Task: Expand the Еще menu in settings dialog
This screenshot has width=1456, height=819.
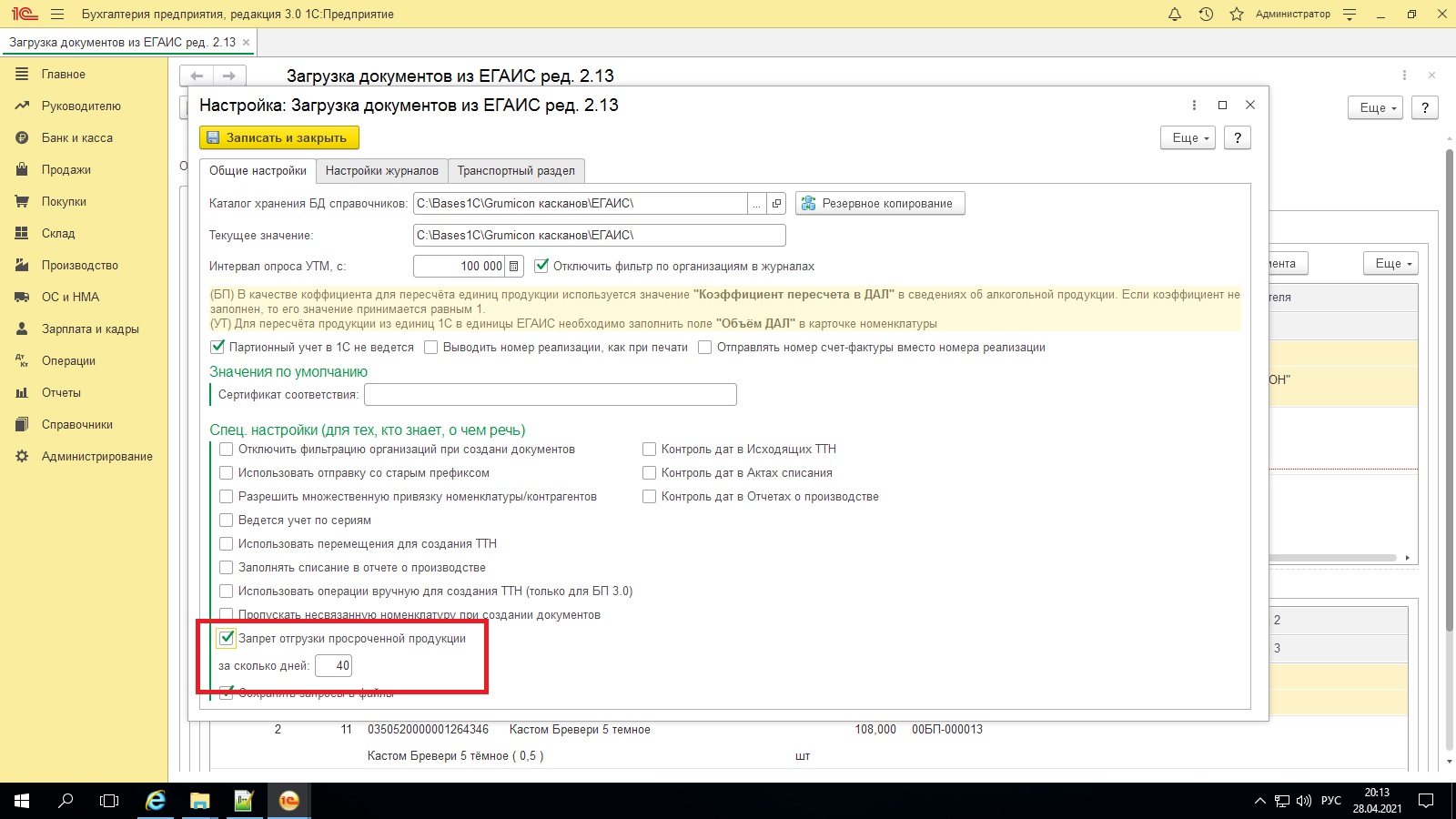Action: [x=1188, y=137]
